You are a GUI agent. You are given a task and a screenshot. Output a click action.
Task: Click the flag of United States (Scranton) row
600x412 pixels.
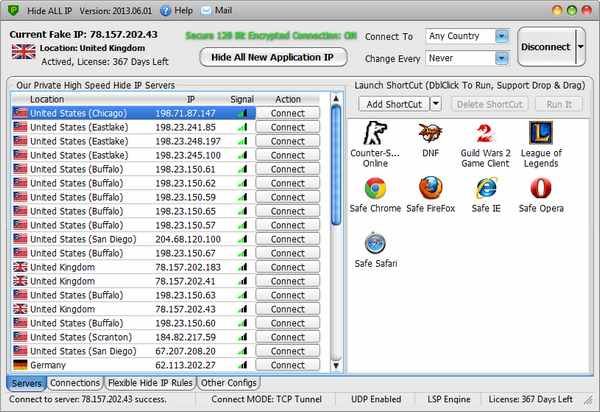click(20, 337)
